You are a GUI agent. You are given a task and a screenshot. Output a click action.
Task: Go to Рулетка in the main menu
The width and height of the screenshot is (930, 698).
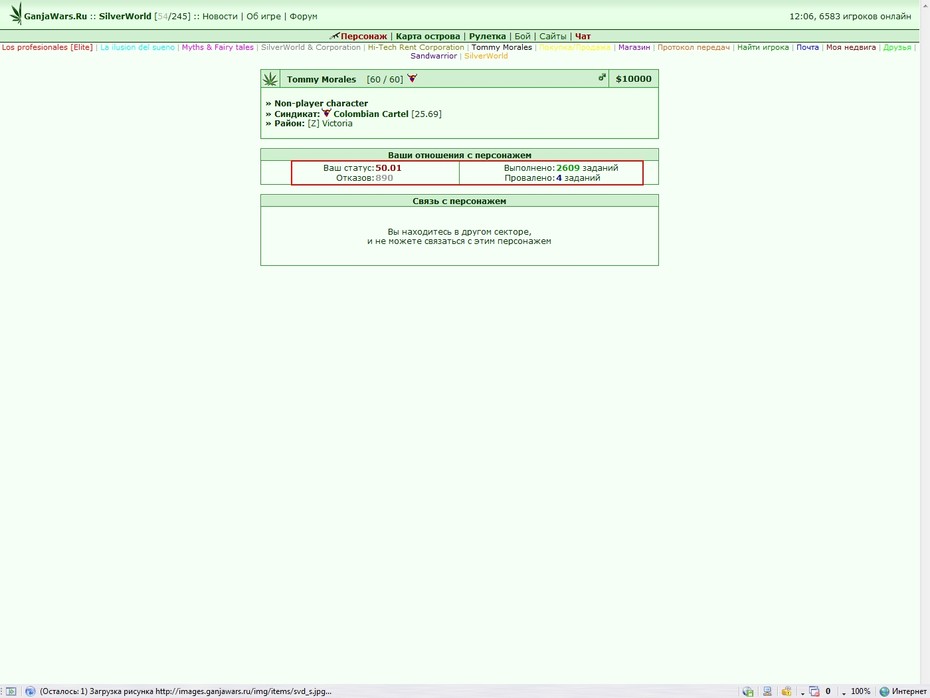(488, 36)
